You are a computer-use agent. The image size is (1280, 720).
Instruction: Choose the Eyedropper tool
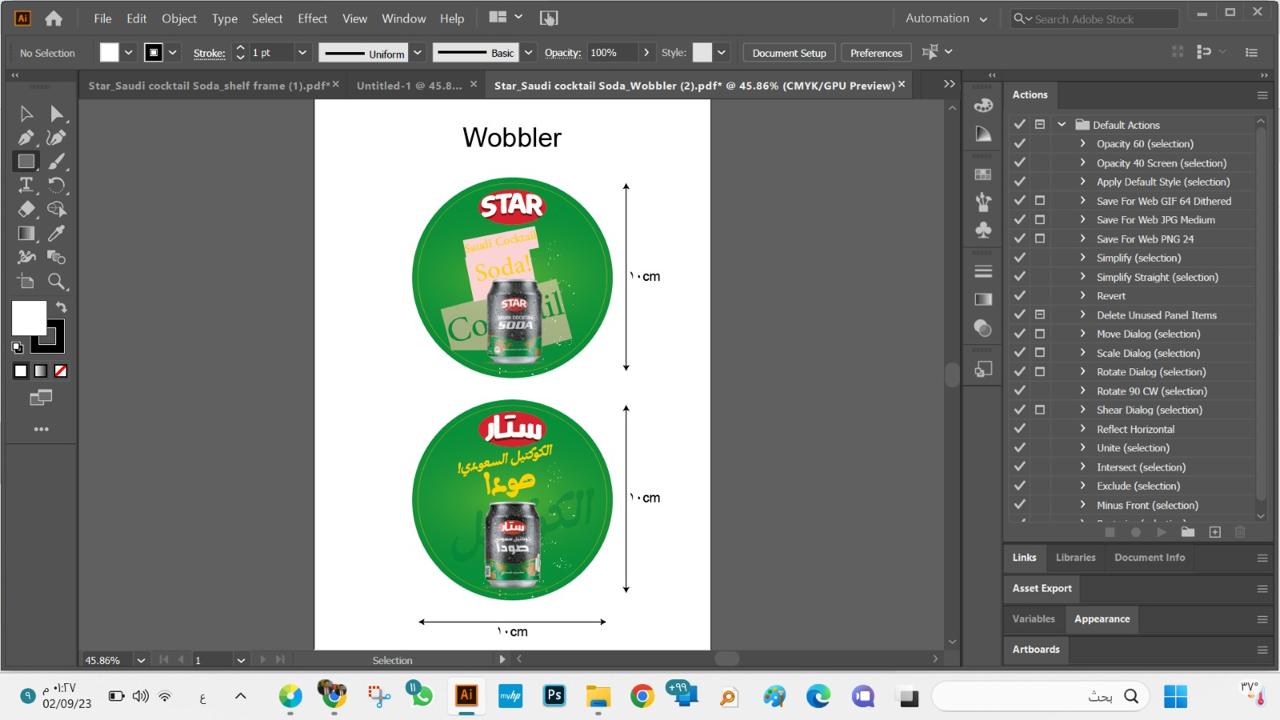[57, 234]
